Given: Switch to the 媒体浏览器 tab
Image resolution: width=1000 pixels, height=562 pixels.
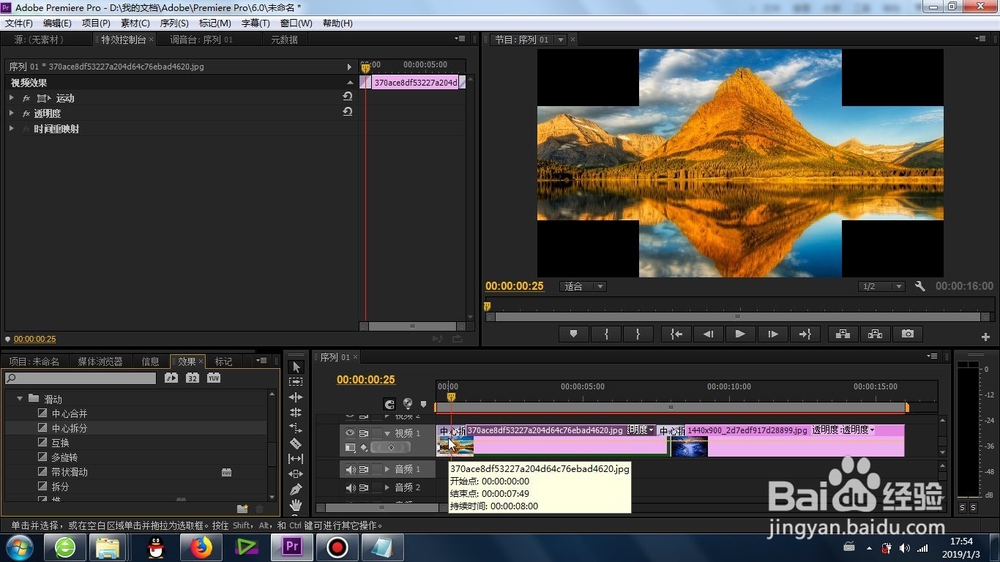Looking at the screenshot, I should (100, 361).
